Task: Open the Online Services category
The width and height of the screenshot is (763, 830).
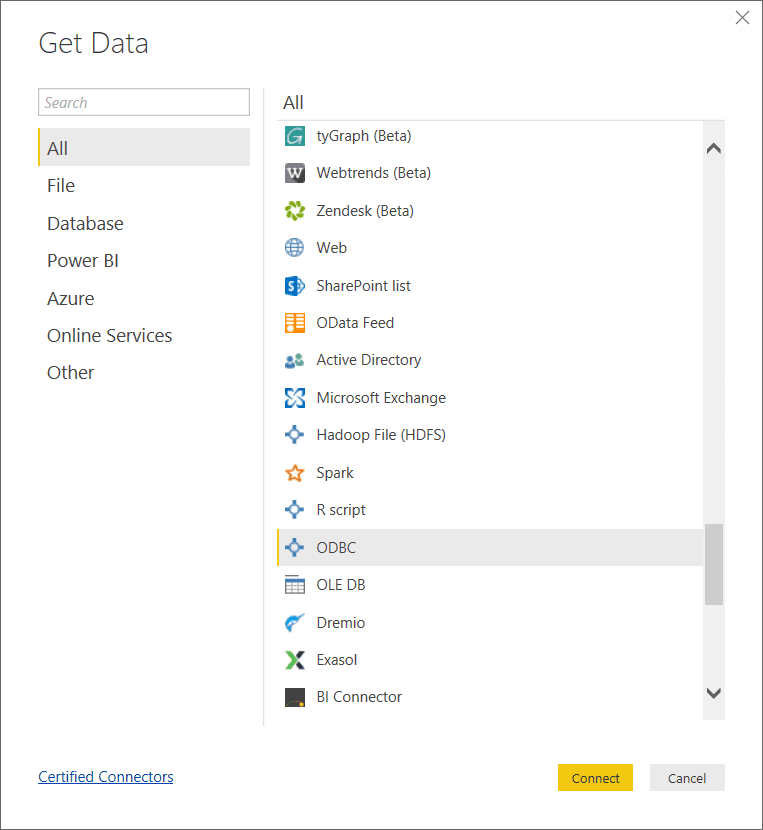Action: (x=109, y=336)
